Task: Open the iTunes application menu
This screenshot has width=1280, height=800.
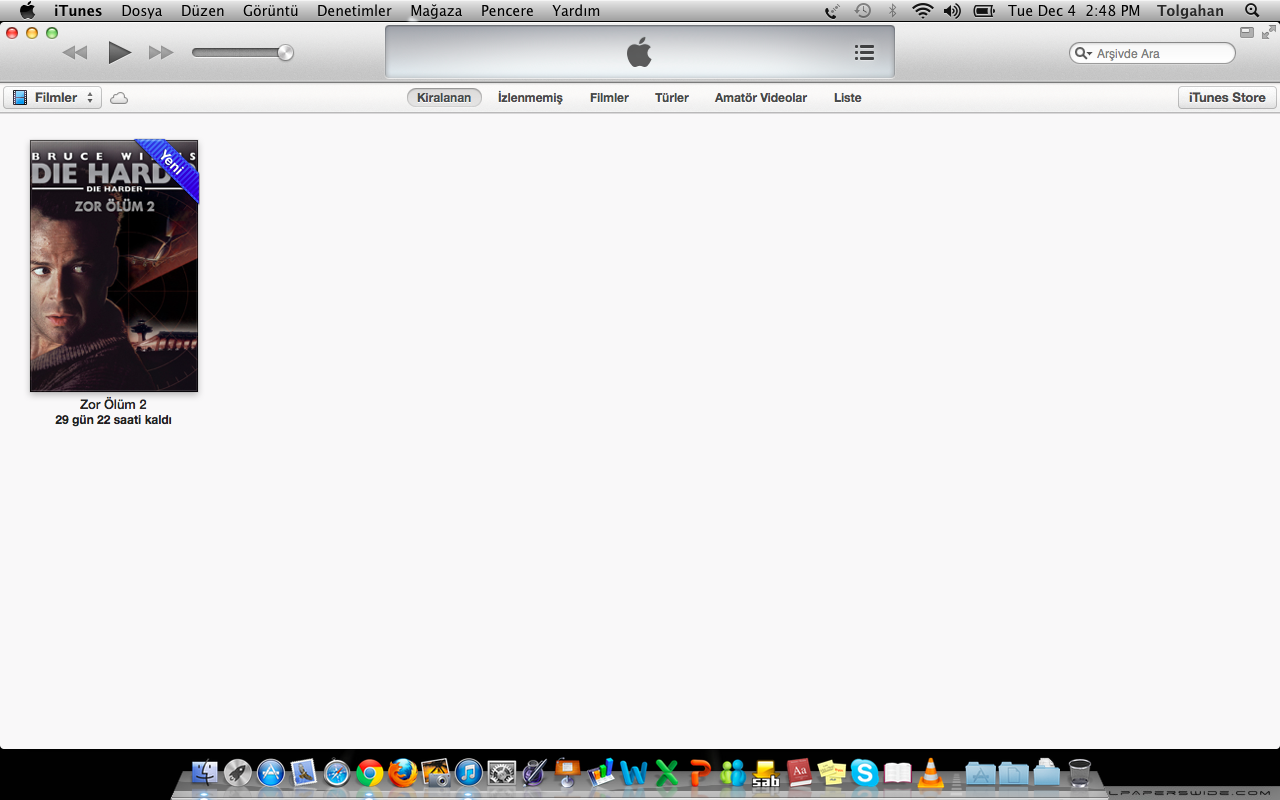Action: coord(78,11)
